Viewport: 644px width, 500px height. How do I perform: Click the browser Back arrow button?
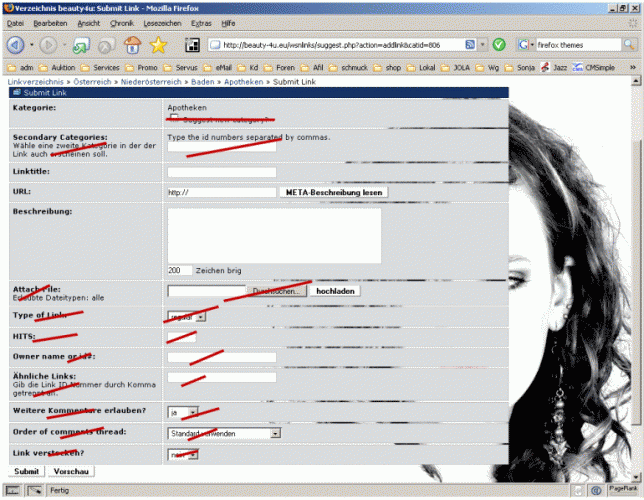point(15,45)
